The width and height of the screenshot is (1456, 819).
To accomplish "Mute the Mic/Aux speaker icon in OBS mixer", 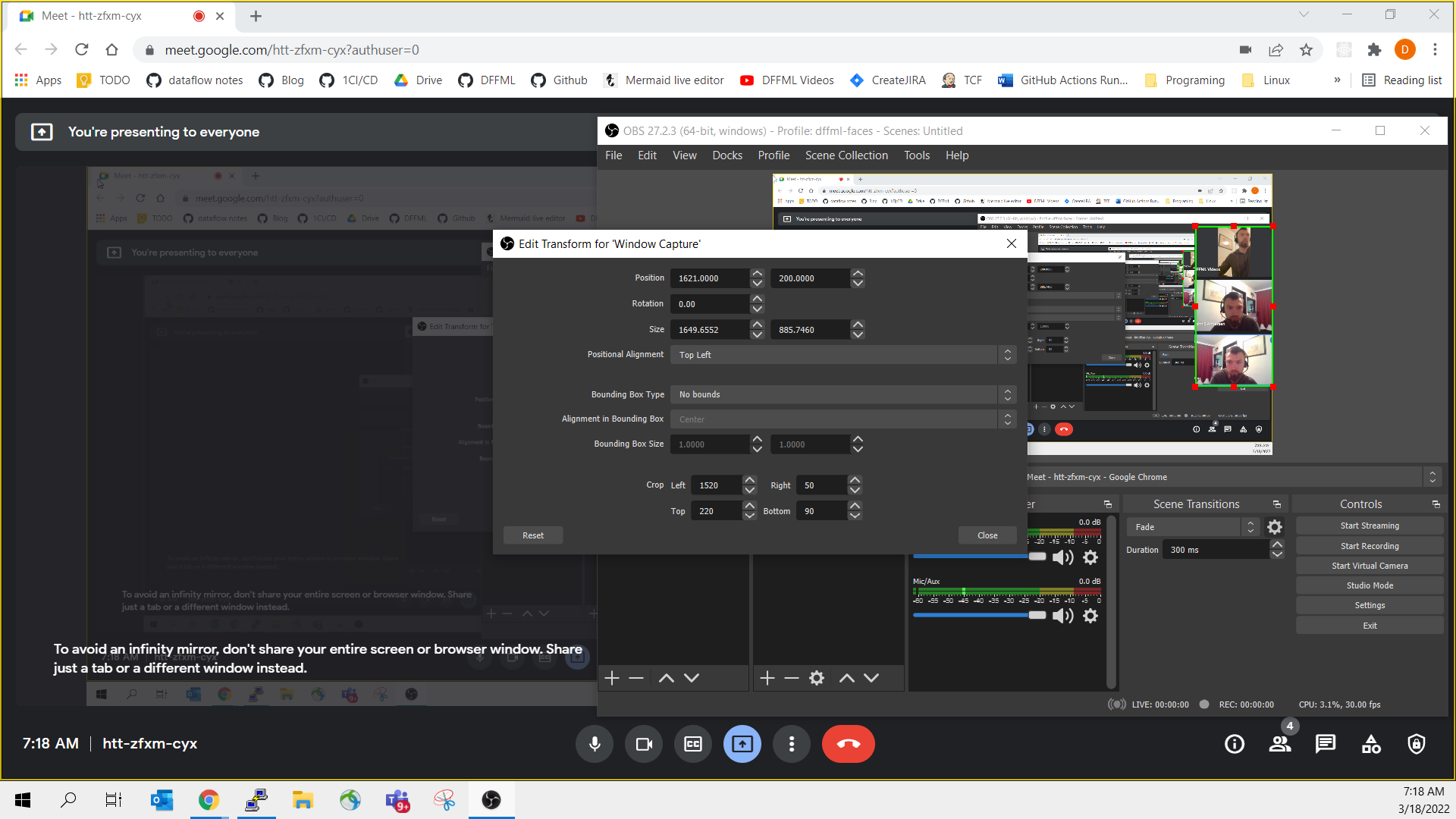I will [x=1062, y=616].
